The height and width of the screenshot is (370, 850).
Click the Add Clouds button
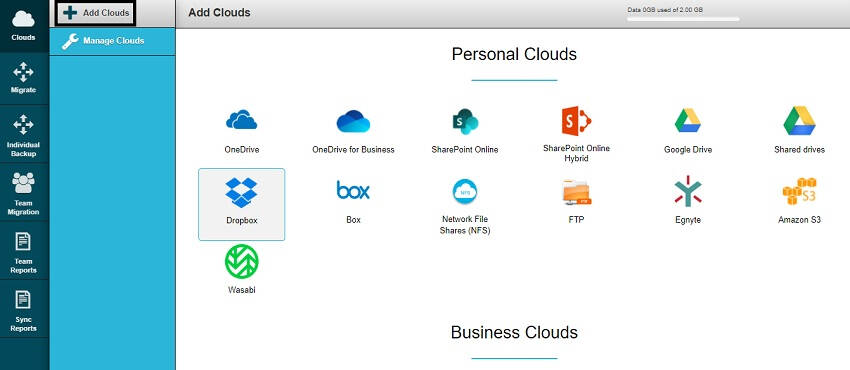pos(95,13)
